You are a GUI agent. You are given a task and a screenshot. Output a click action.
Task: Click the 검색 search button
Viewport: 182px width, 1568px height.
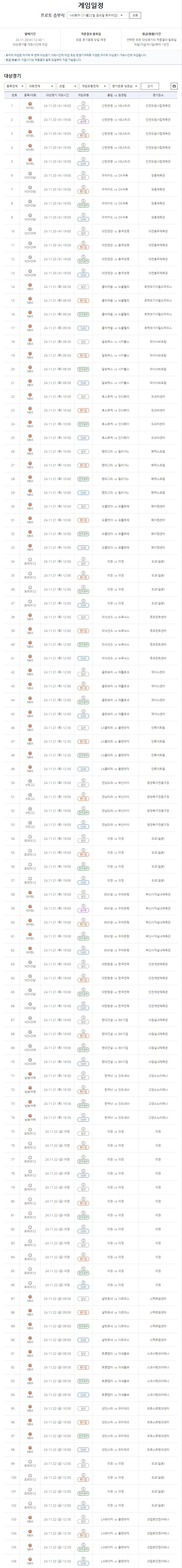click(150, 86)
